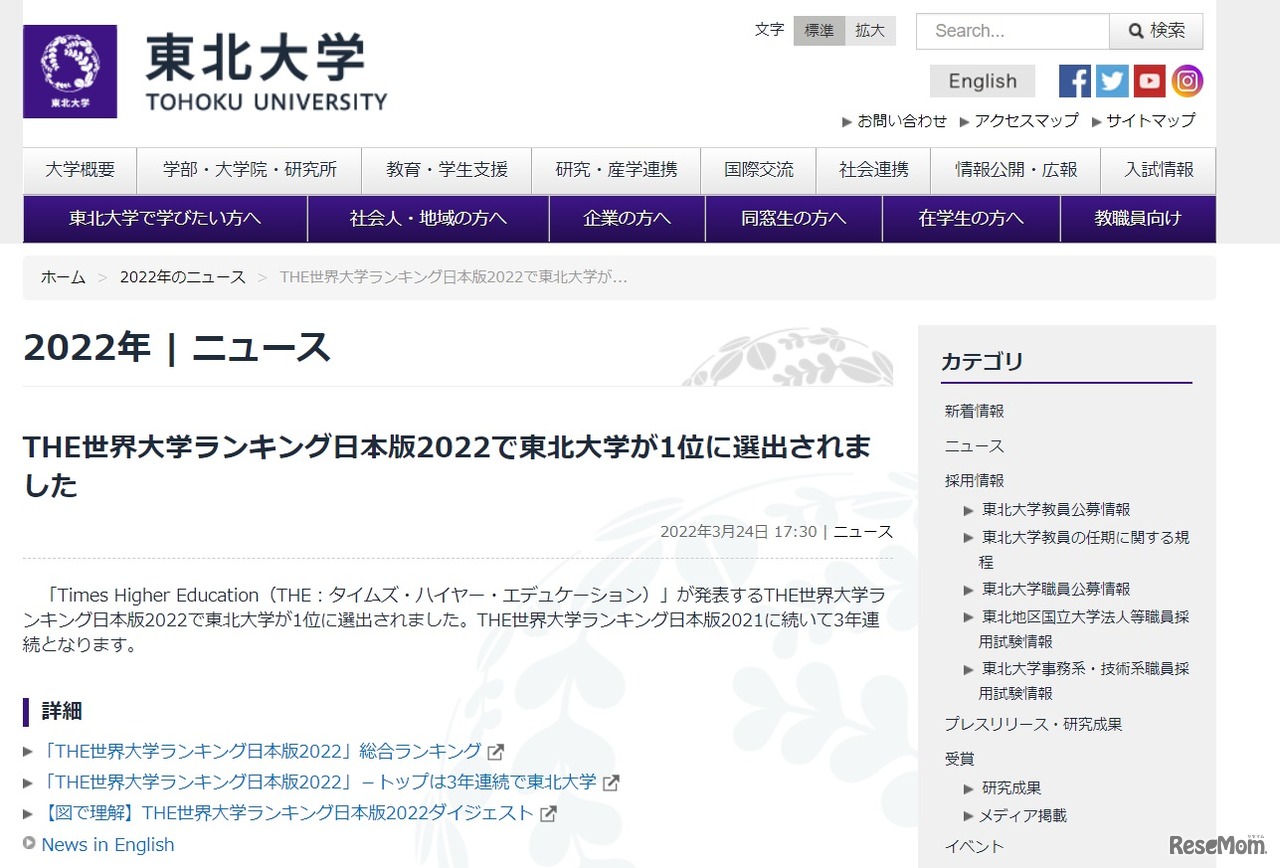Go to 2022年のニュース breadcrumb
The height and width of the screenshot is (868, 1280).
(x=183, y=278)
